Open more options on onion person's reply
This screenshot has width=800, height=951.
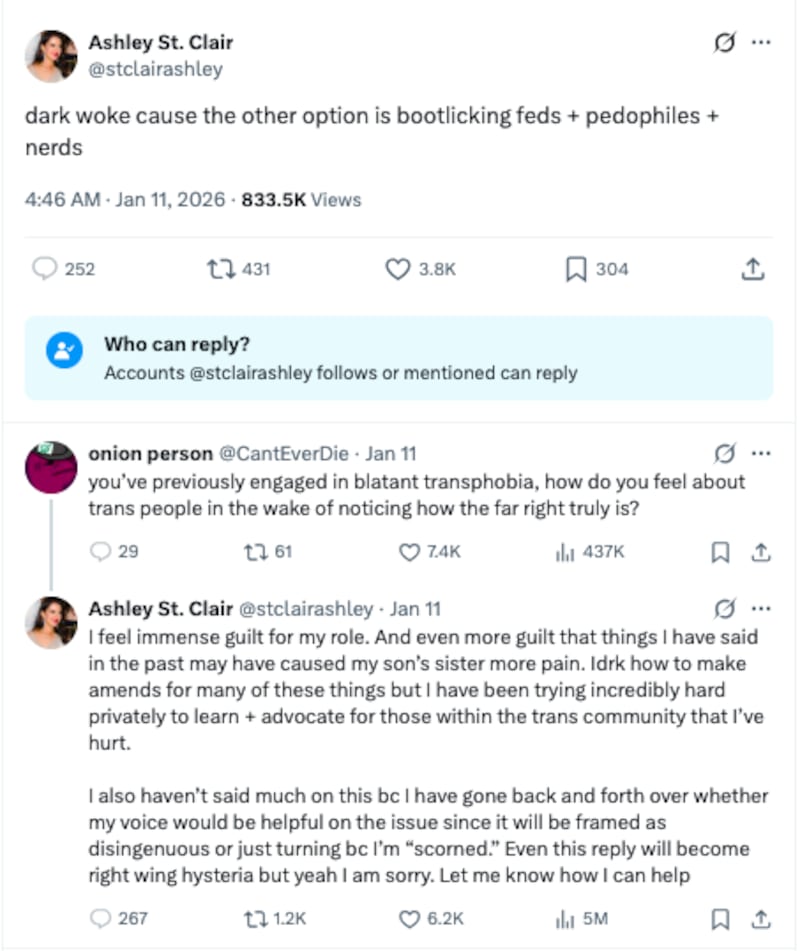[762, 454]
